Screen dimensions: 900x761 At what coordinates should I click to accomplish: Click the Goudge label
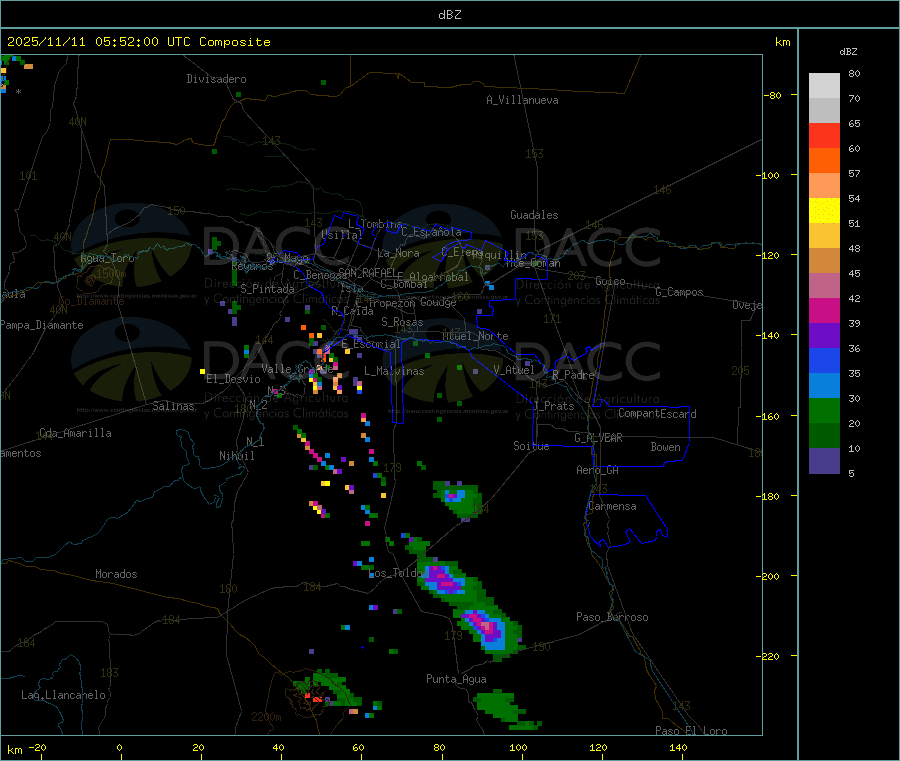(x=438, y=302)
